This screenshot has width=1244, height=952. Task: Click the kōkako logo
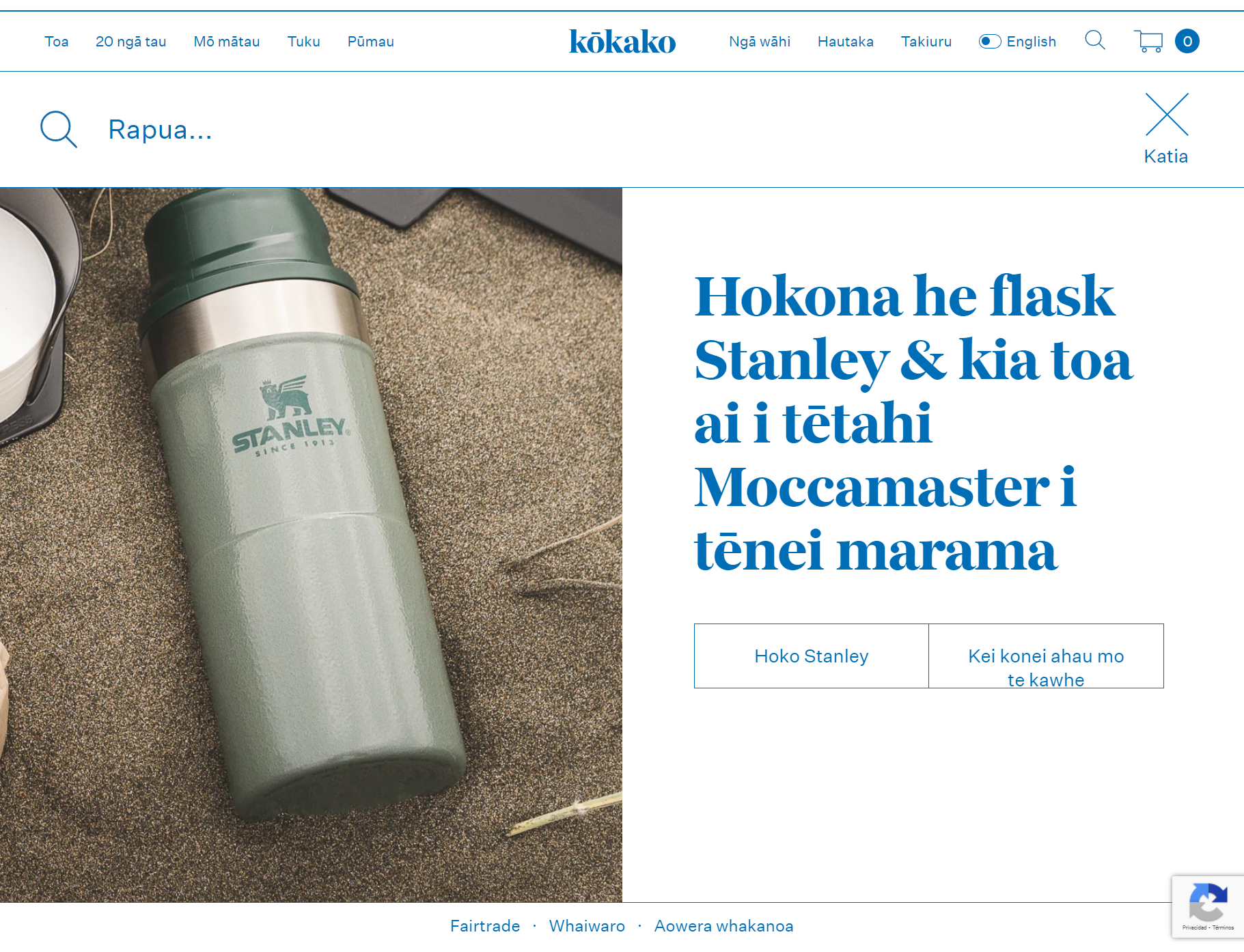click(622, 42)
